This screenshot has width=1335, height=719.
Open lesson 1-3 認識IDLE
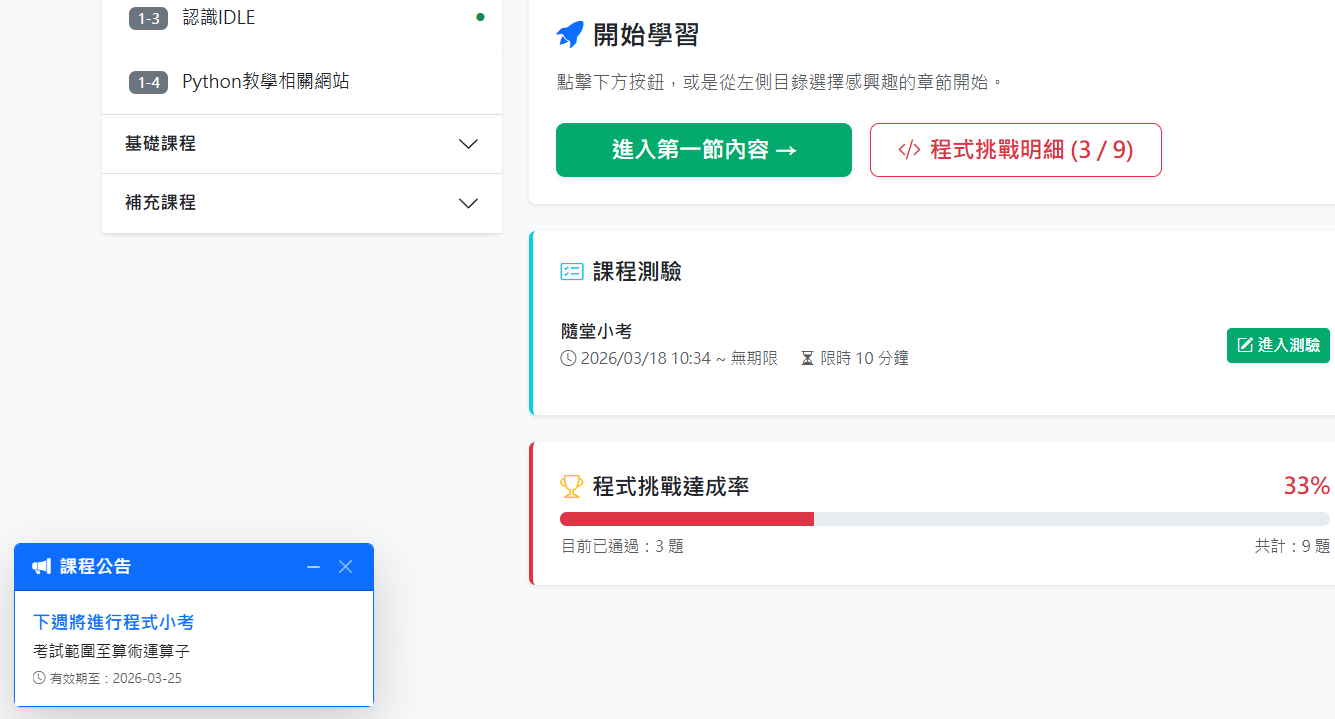218,18
